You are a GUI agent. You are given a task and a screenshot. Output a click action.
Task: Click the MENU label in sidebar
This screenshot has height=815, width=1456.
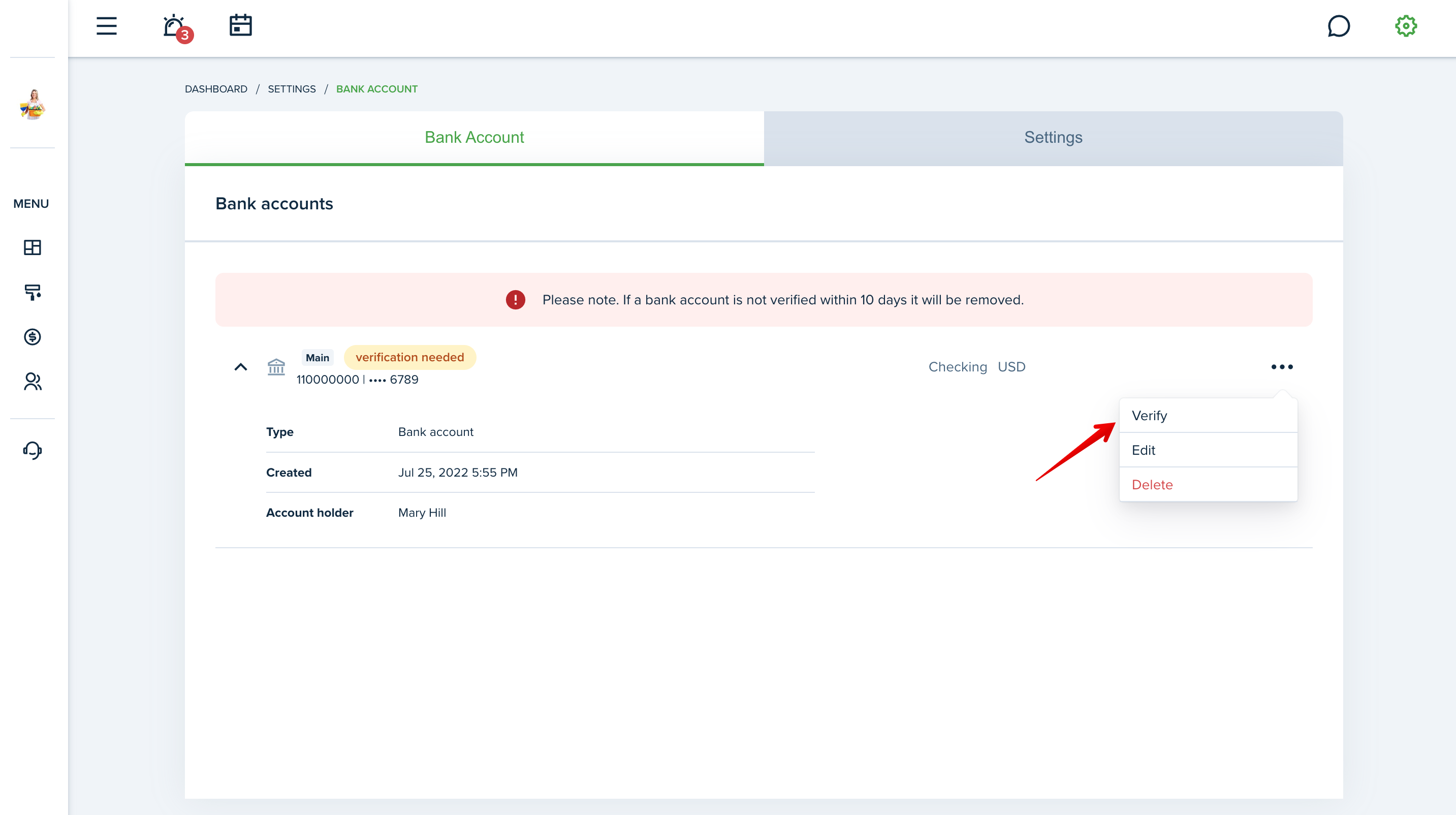[31, 203]
